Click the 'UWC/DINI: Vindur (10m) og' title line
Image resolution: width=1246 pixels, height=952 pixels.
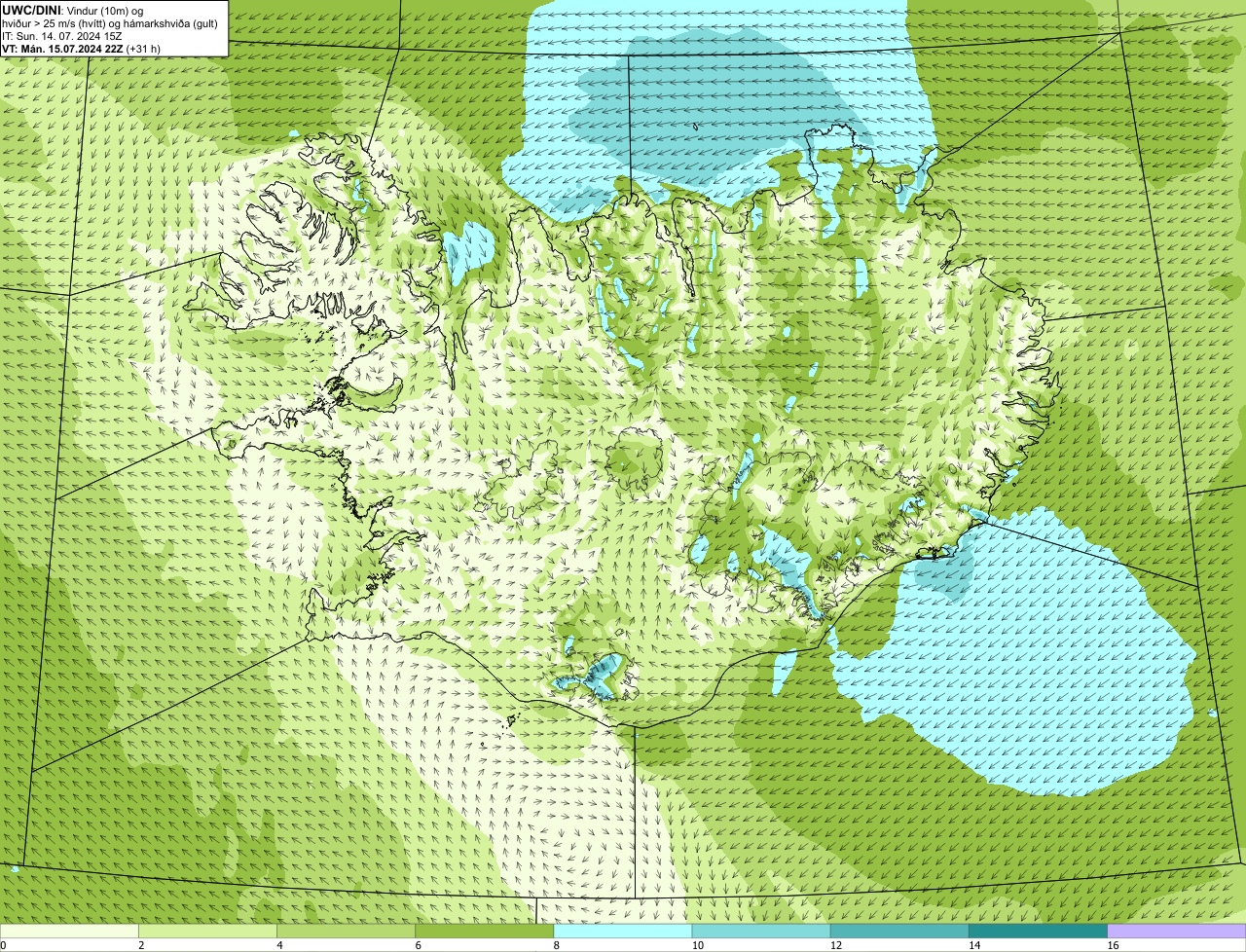[x=73, y=10]
